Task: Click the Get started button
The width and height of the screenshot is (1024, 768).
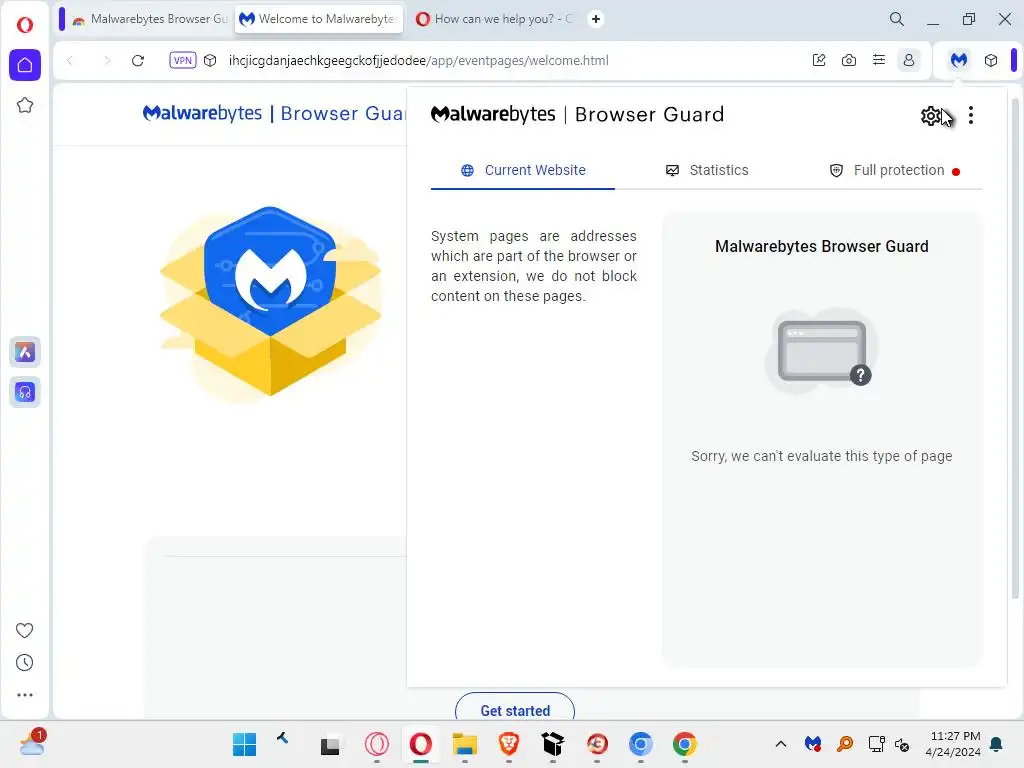Action: tap(515, 709)
